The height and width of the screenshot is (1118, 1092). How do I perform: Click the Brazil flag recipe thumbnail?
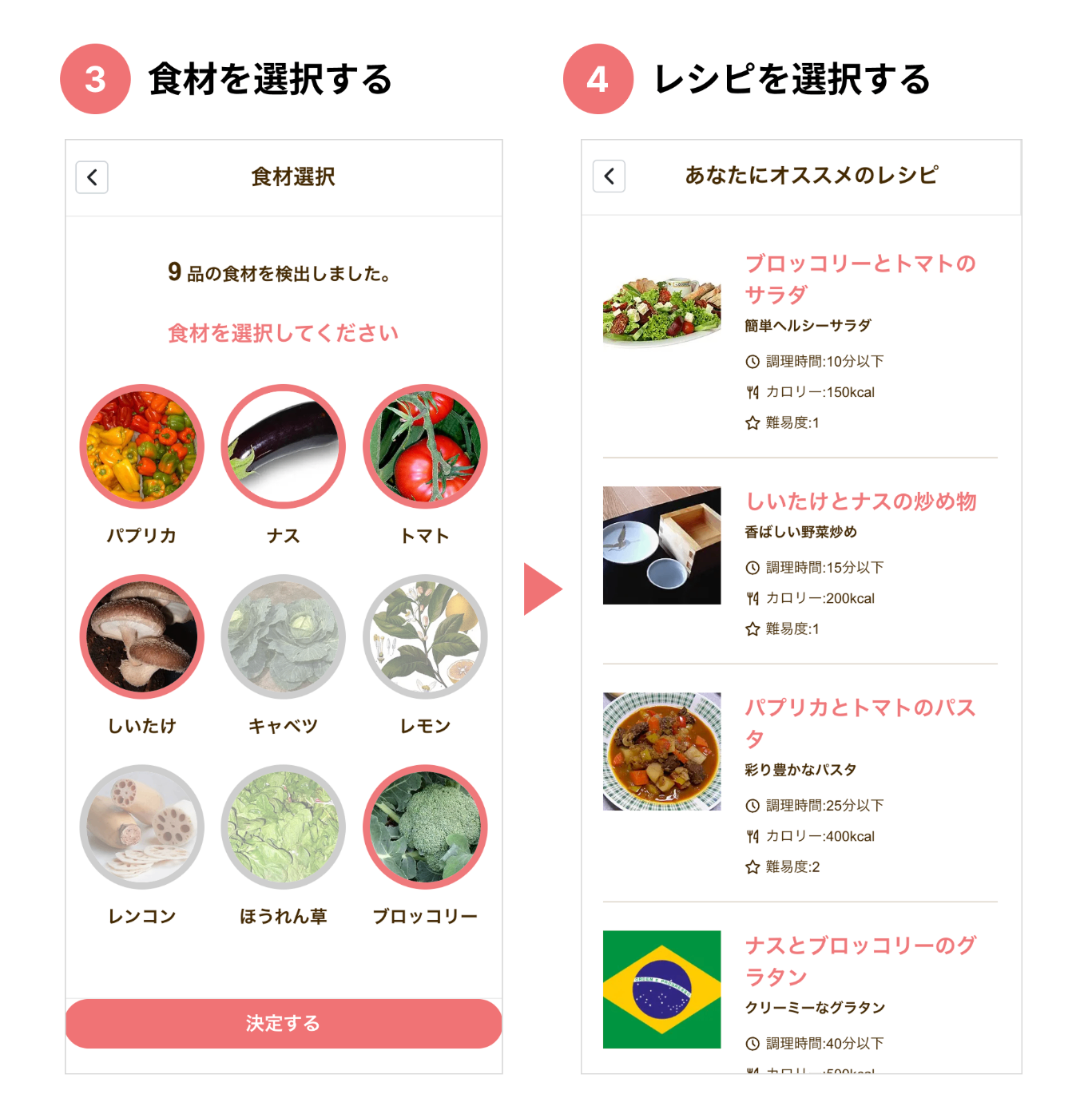pos(661,989)
